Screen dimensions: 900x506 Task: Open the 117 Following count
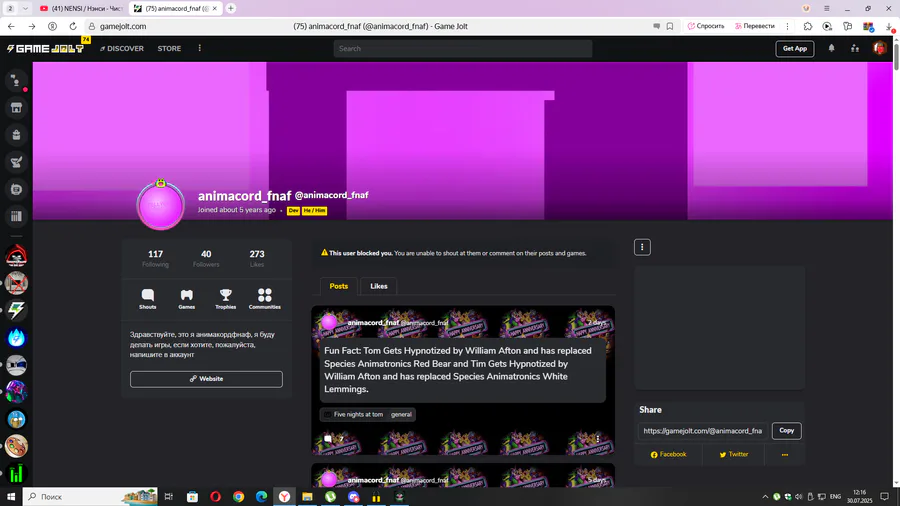tap(156, 258)
